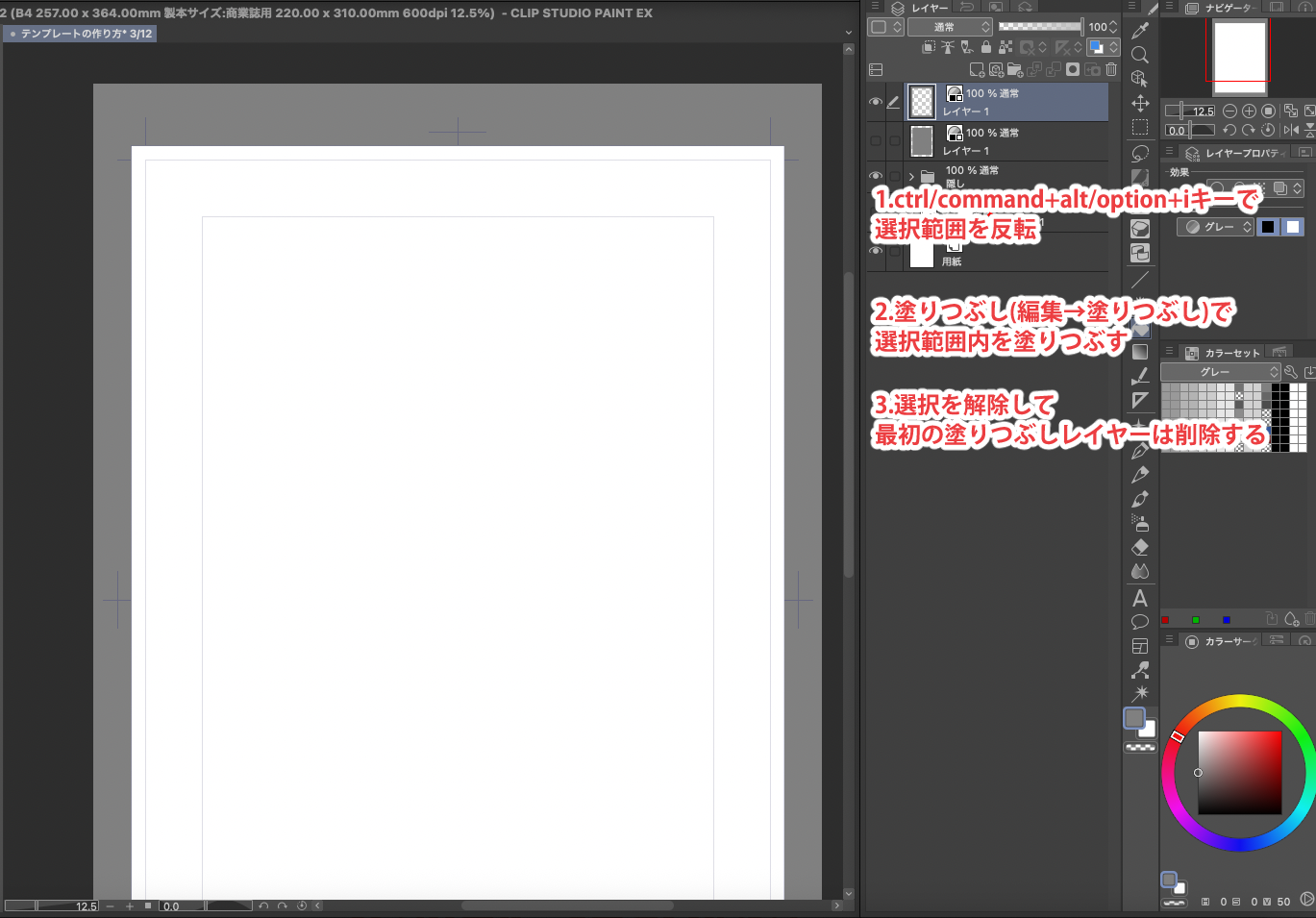1316x918 pixels.
Task: Click navigator zoom out minus button
Action: click(x=1229, y=112)
